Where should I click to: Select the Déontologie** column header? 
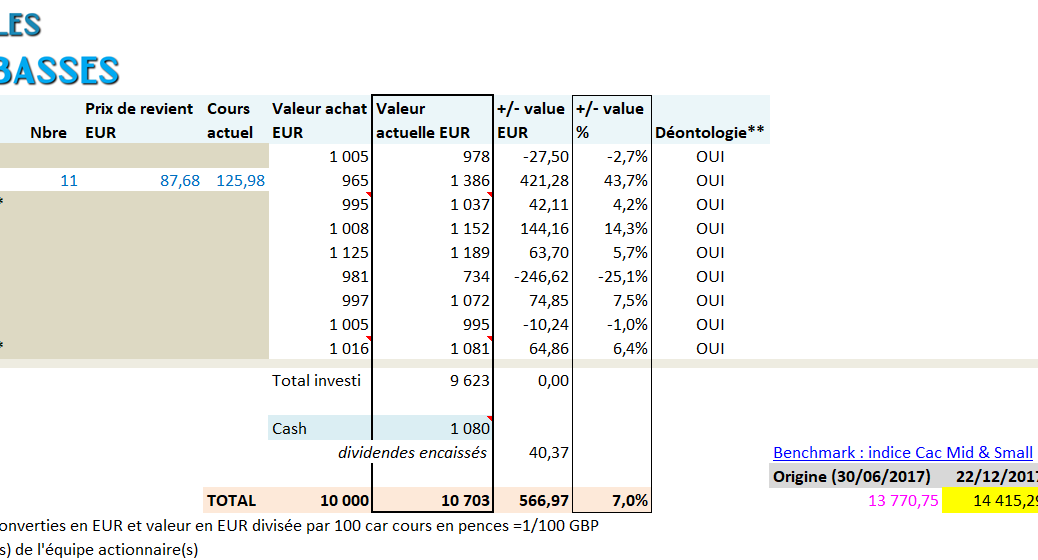pos(710,132)
